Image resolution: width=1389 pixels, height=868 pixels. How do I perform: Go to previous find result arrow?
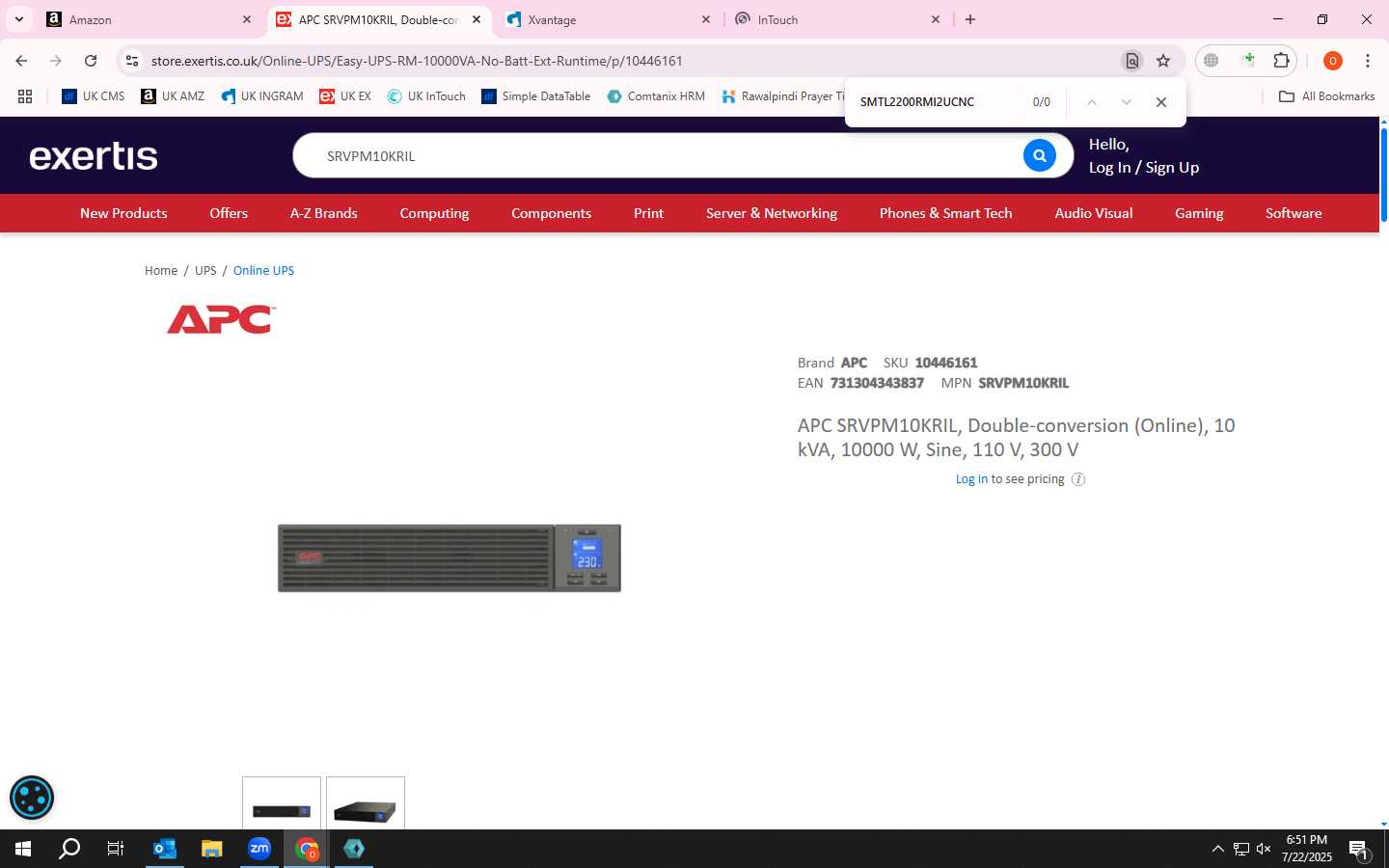[x=1092, y=102]
